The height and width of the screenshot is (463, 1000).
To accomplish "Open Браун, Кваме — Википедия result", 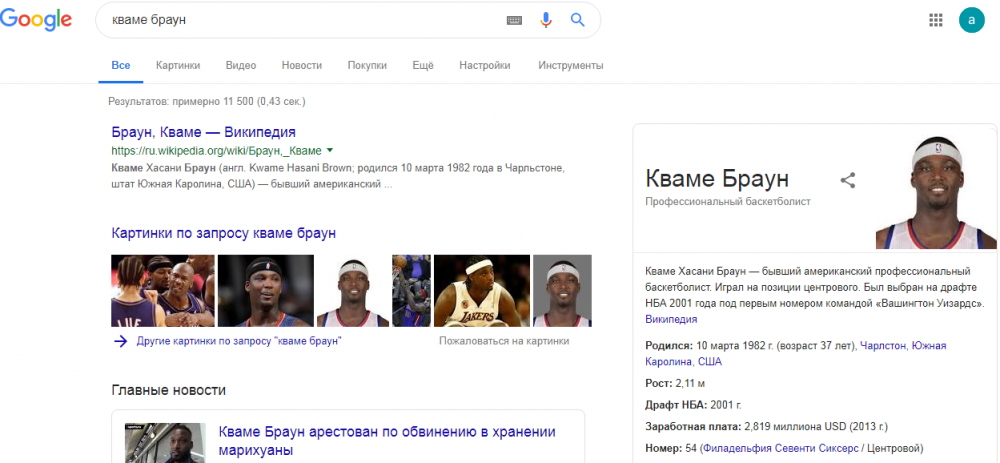I will coord(203,132).
